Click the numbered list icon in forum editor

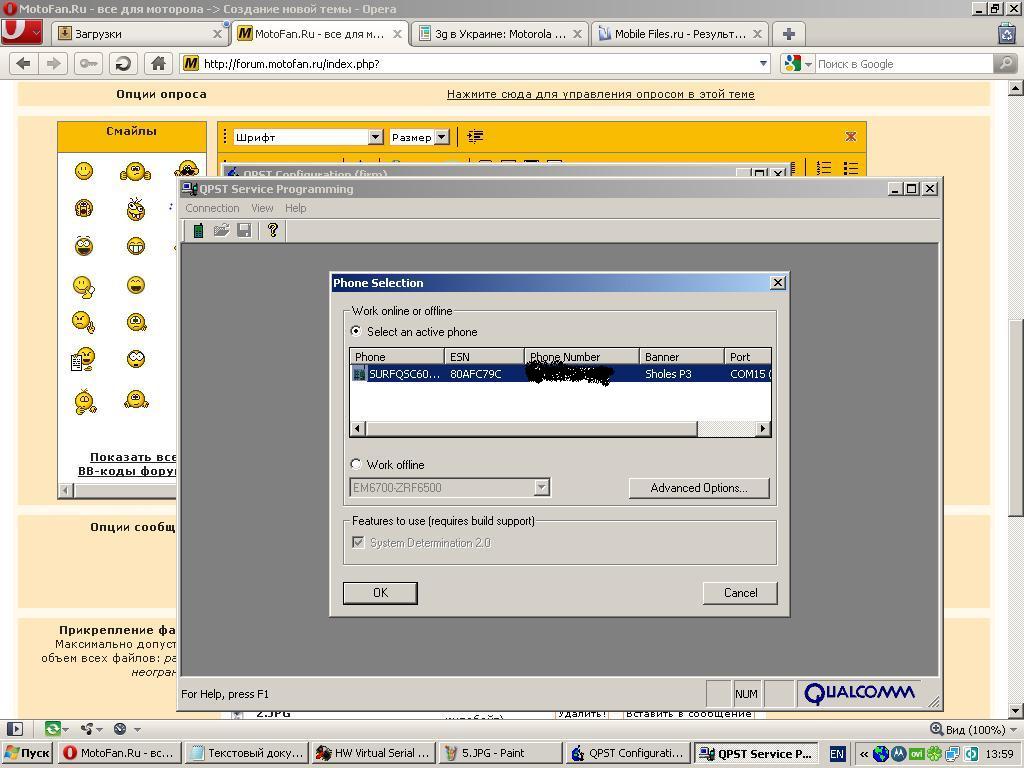(824, 168)
